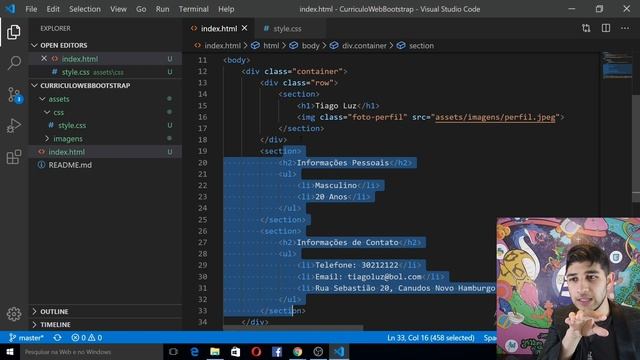The width and height of the screenshot is (640, 360).
Task: Open the File menu
Action: 31,9
